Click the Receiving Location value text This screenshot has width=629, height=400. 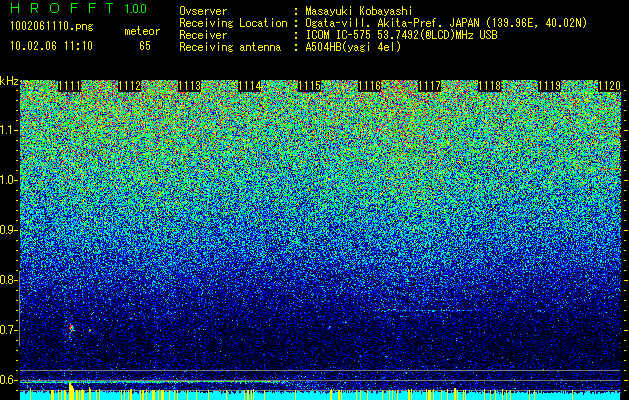446,23
